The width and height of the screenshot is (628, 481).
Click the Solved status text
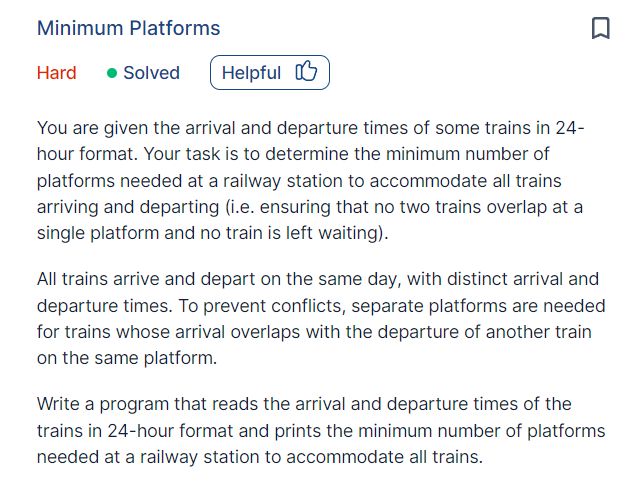(x=151, y=73)
